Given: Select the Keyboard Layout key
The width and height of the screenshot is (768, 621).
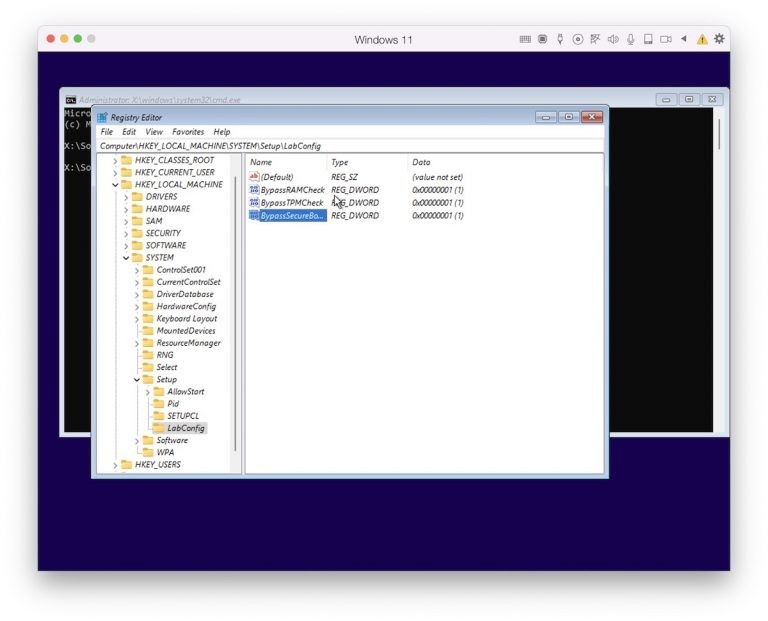Looking at the screenshot, I should point(187,319).
